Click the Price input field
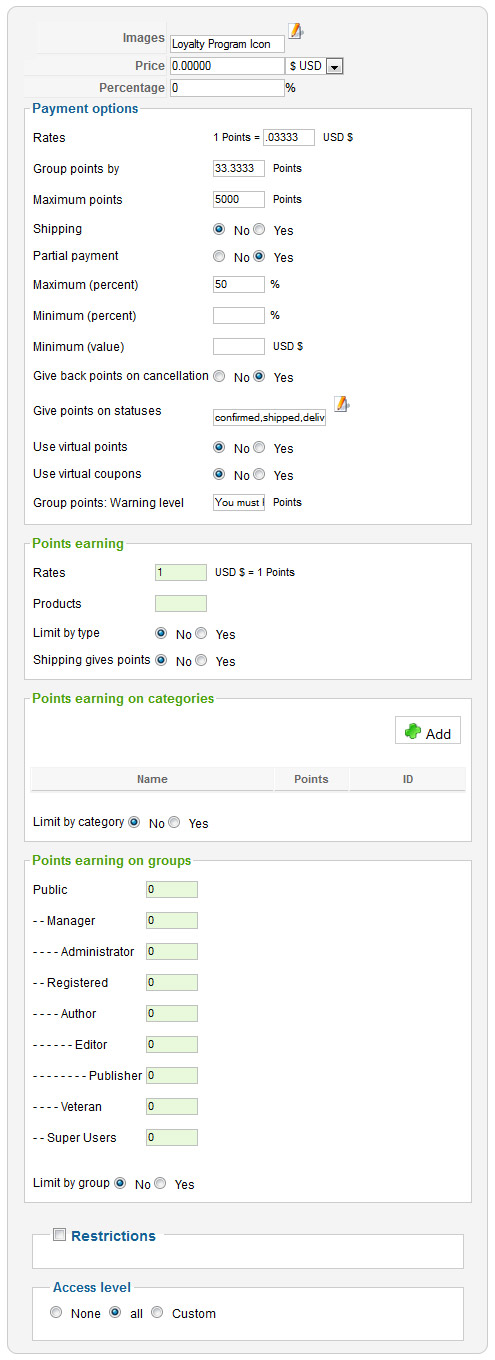 [x=227, y=66]
